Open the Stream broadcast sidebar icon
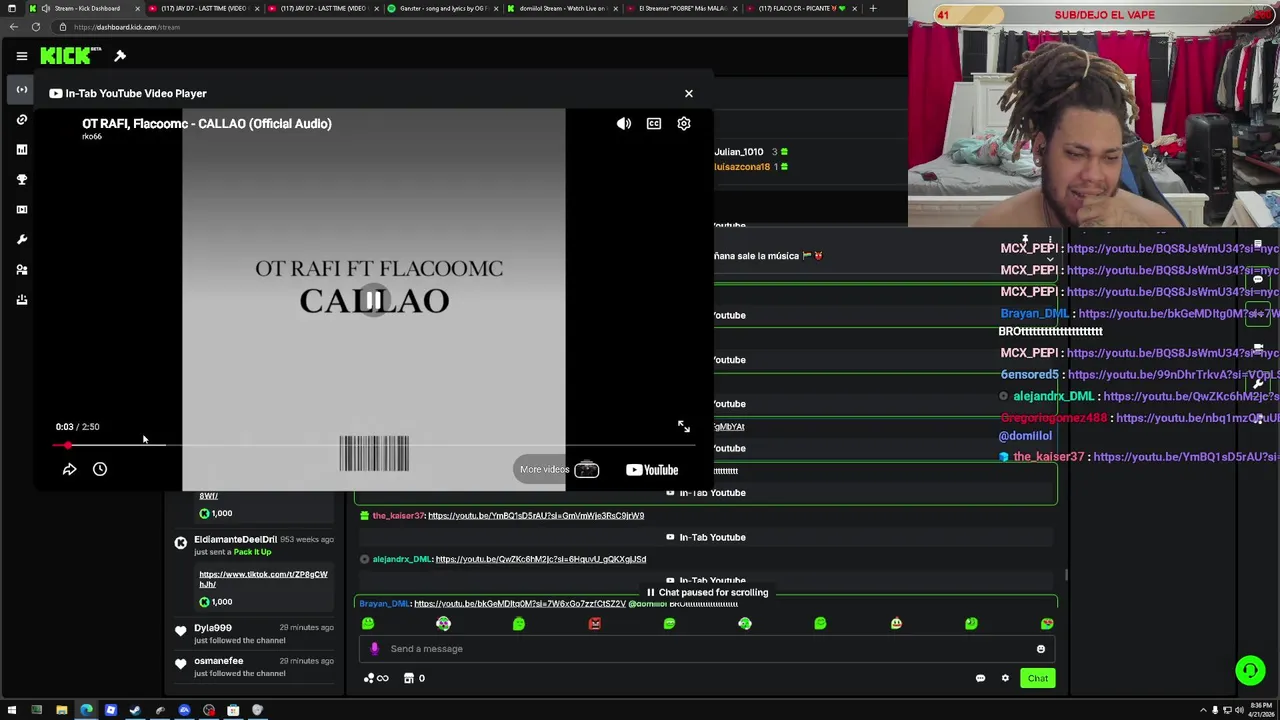 point(22,89)
